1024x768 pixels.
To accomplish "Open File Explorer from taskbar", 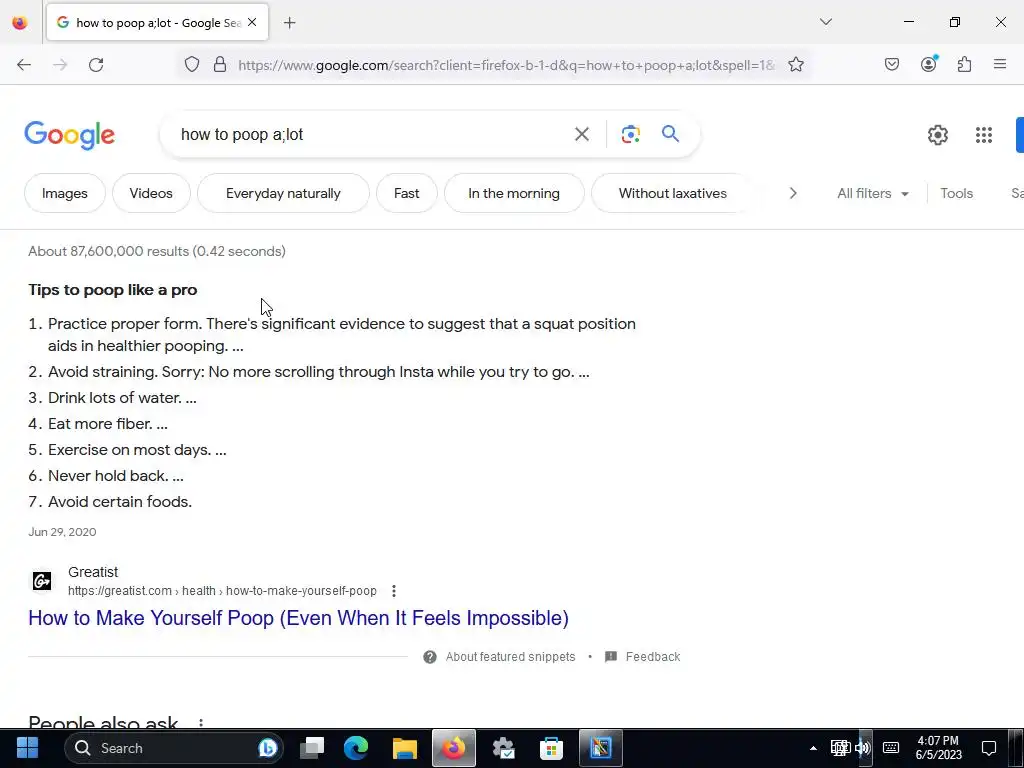I will coord(405,748).
